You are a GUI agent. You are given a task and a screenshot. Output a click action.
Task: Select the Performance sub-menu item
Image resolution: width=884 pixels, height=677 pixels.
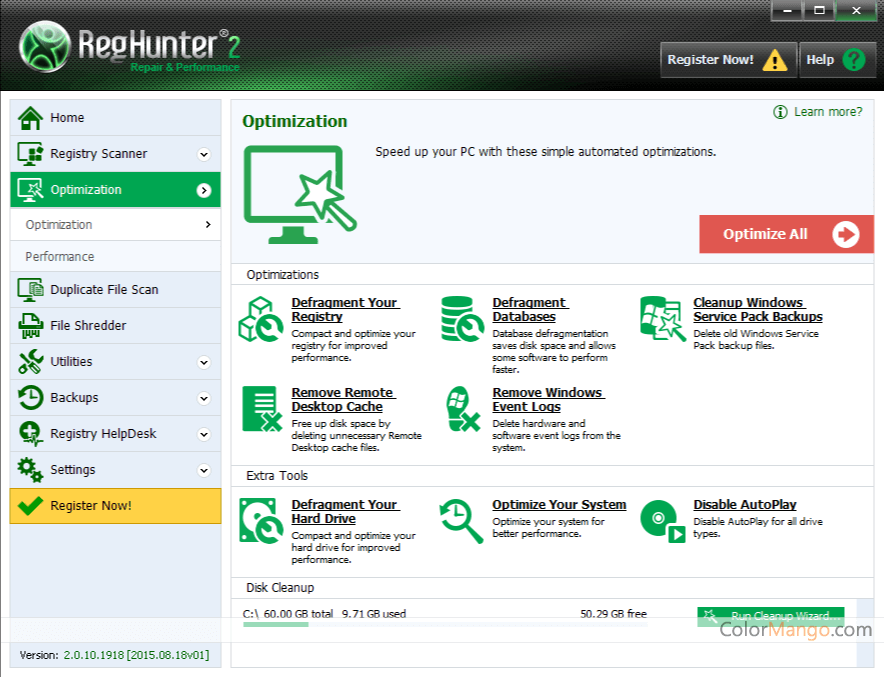pyautogui.click(x=116, y=256)
